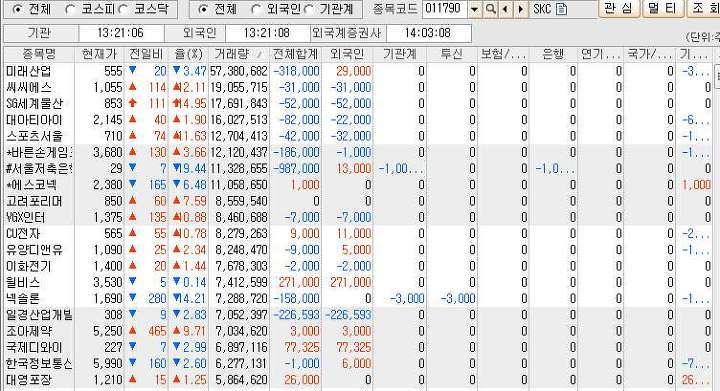Select the 코스닥 radio button
The image size is (720, 391).
(x=123, y=9)
